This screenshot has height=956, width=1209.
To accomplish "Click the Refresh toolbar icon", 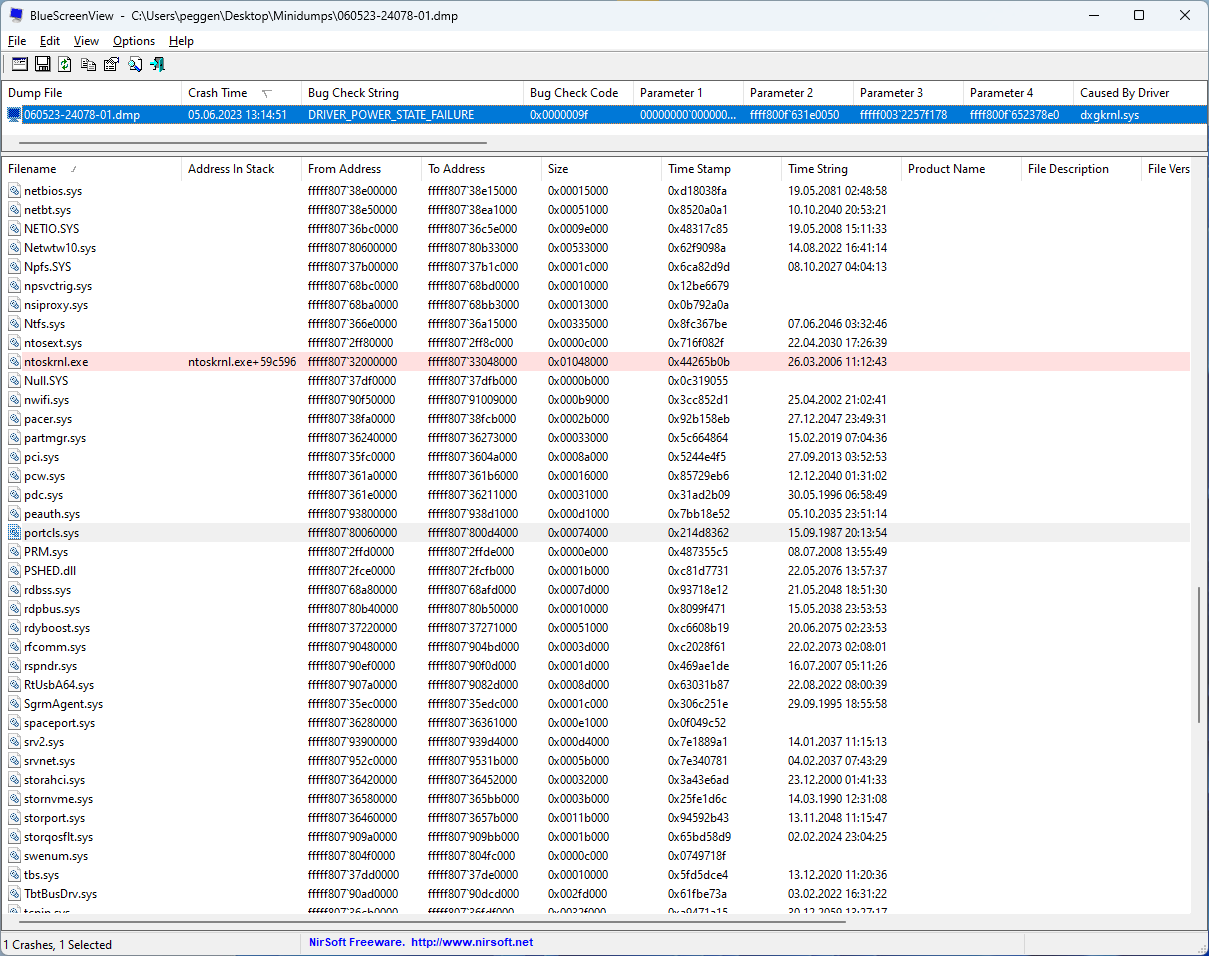I will (x=65, y=64).
